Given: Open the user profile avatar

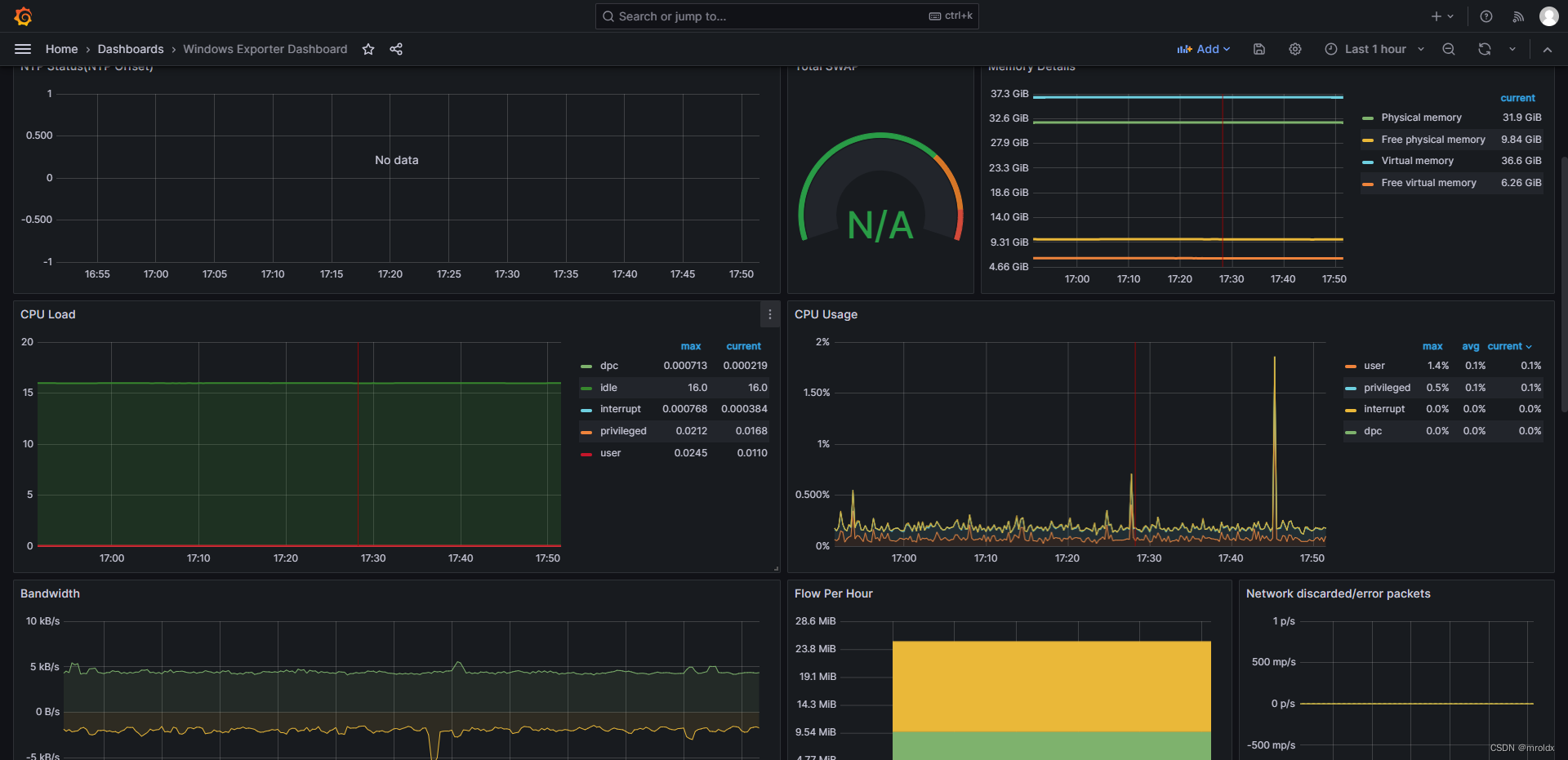Looking at the screenshot, I should click(1548, 16).
